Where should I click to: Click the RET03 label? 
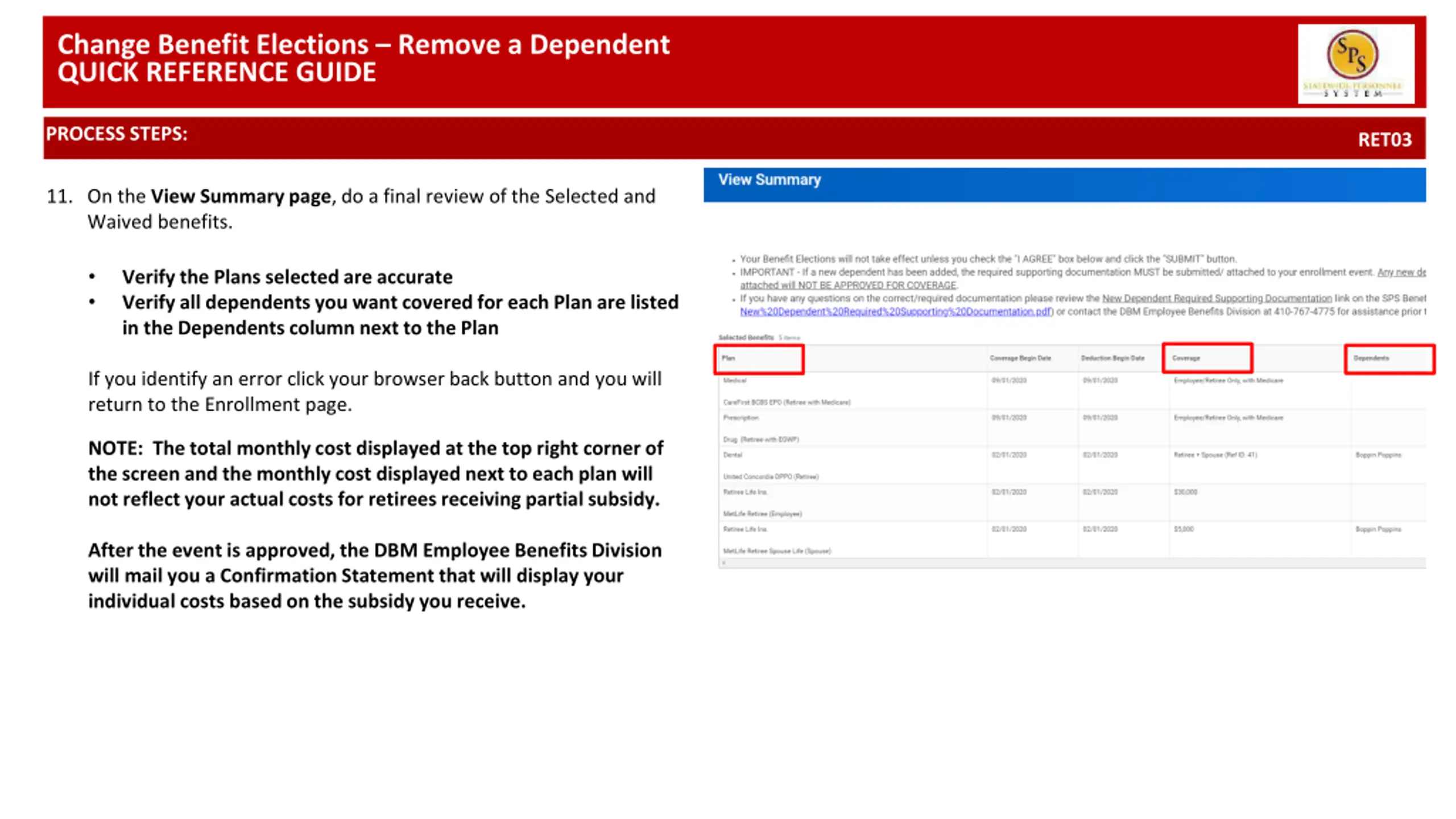1385,140
